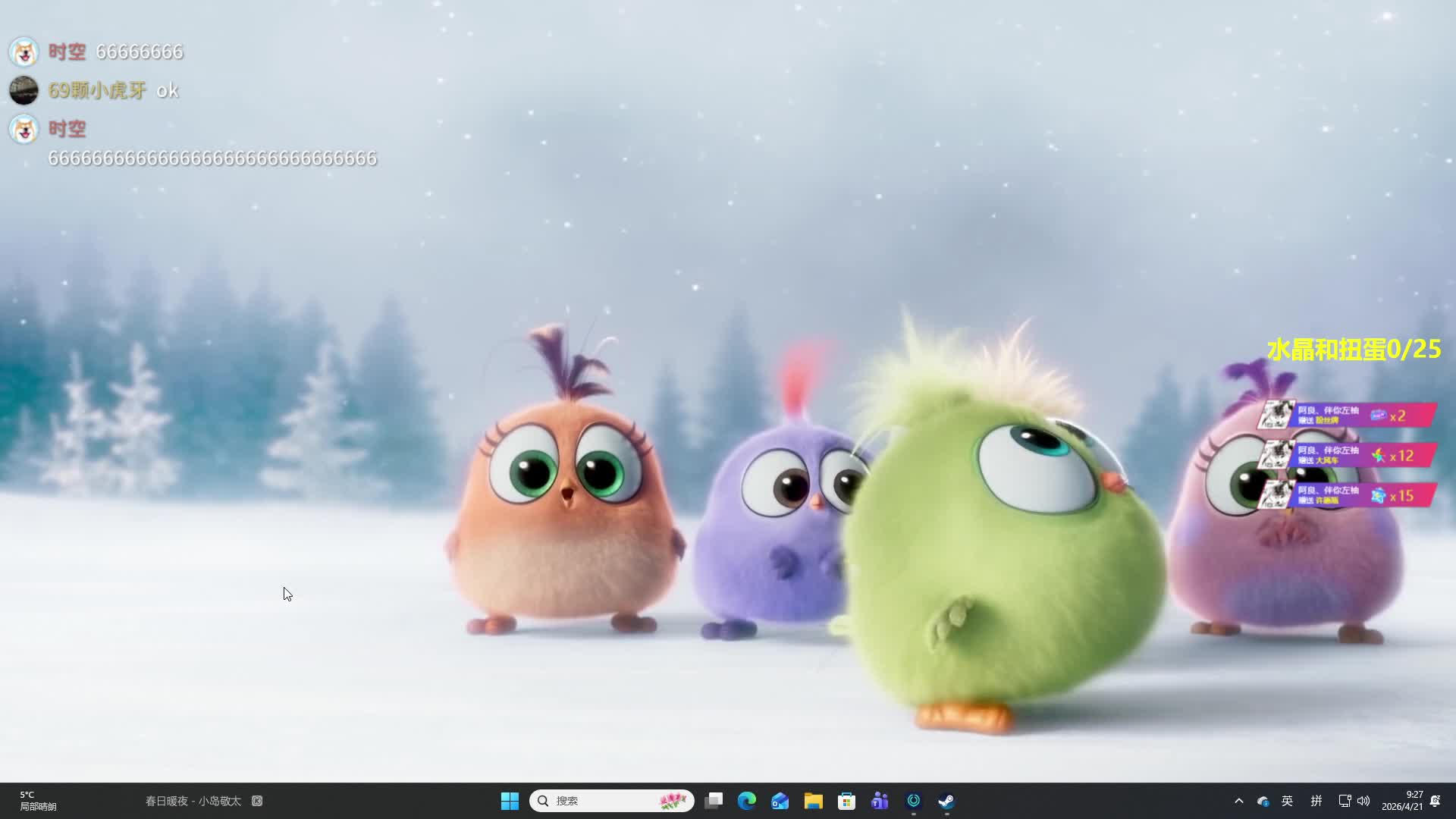Screen dimensions: 1456x819
Task: Toggle 拼 Pinyin input mode
Action: [x=1316, y=801]
